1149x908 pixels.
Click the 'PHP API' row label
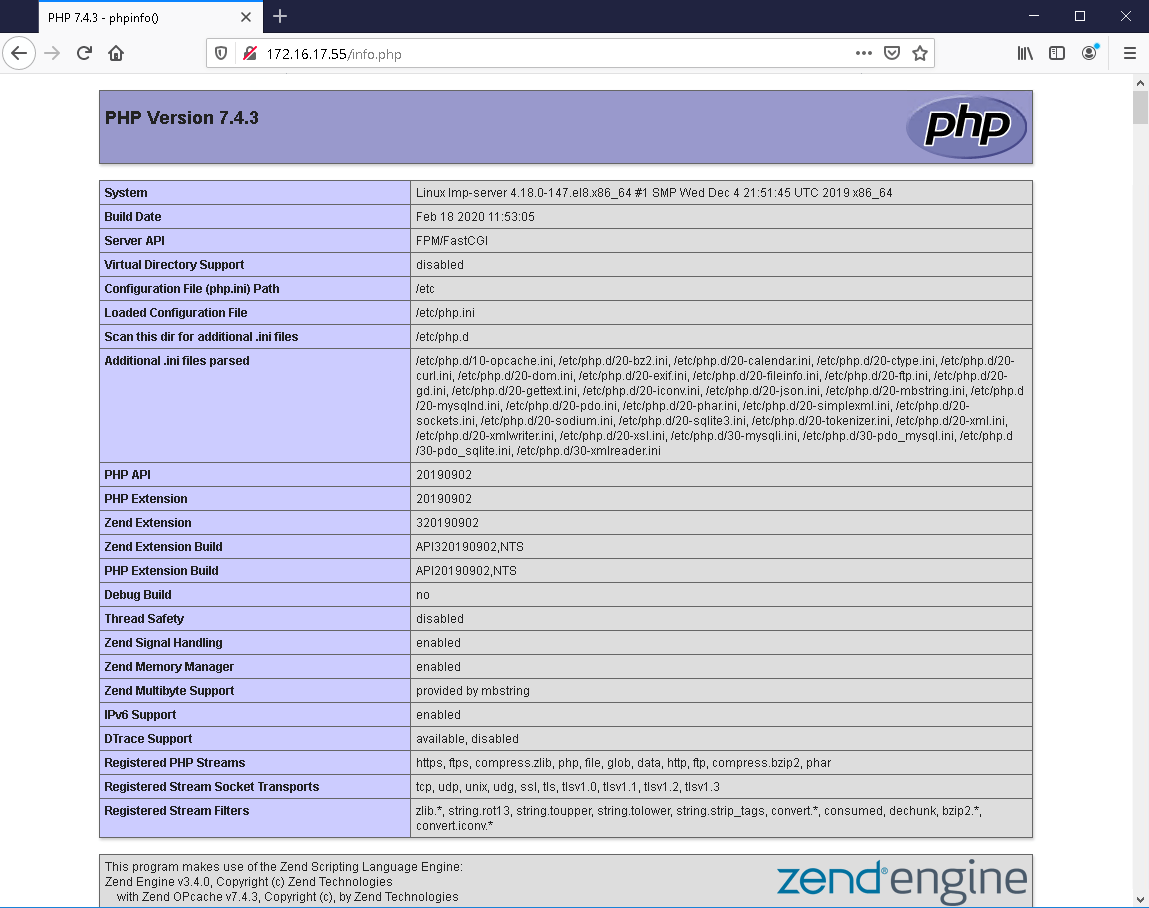coord(128,475)
